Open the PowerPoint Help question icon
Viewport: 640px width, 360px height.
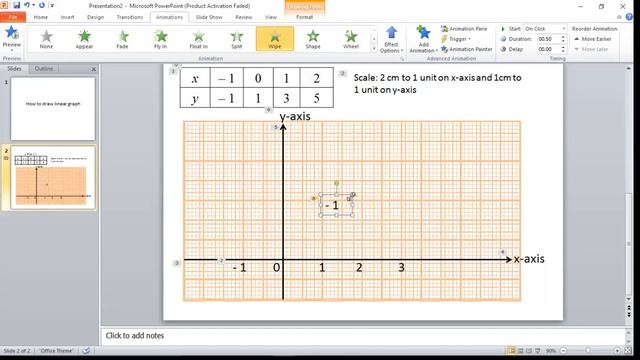click(x=629, y=17)
